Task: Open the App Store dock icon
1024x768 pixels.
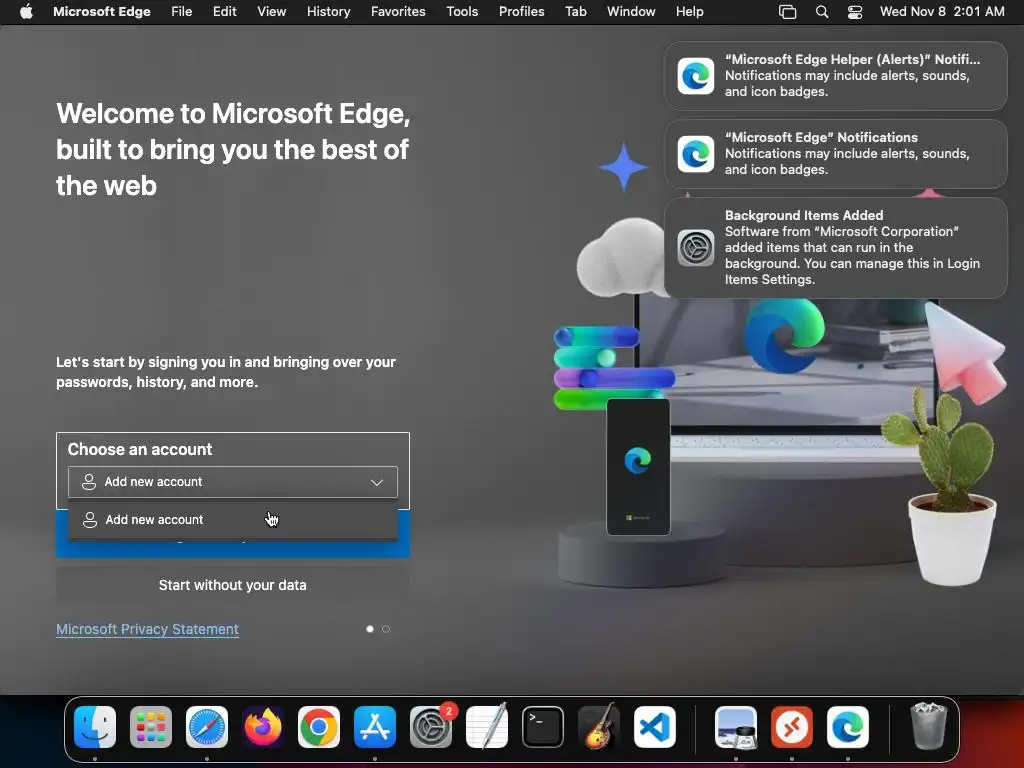Action: tap(375, 727)
